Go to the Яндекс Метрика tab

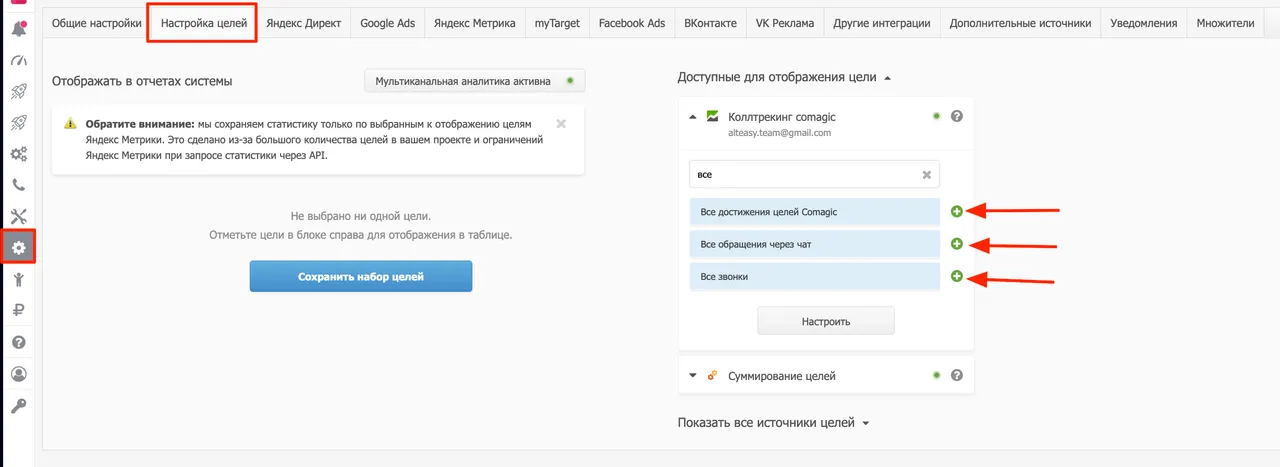tap(475, 23)
